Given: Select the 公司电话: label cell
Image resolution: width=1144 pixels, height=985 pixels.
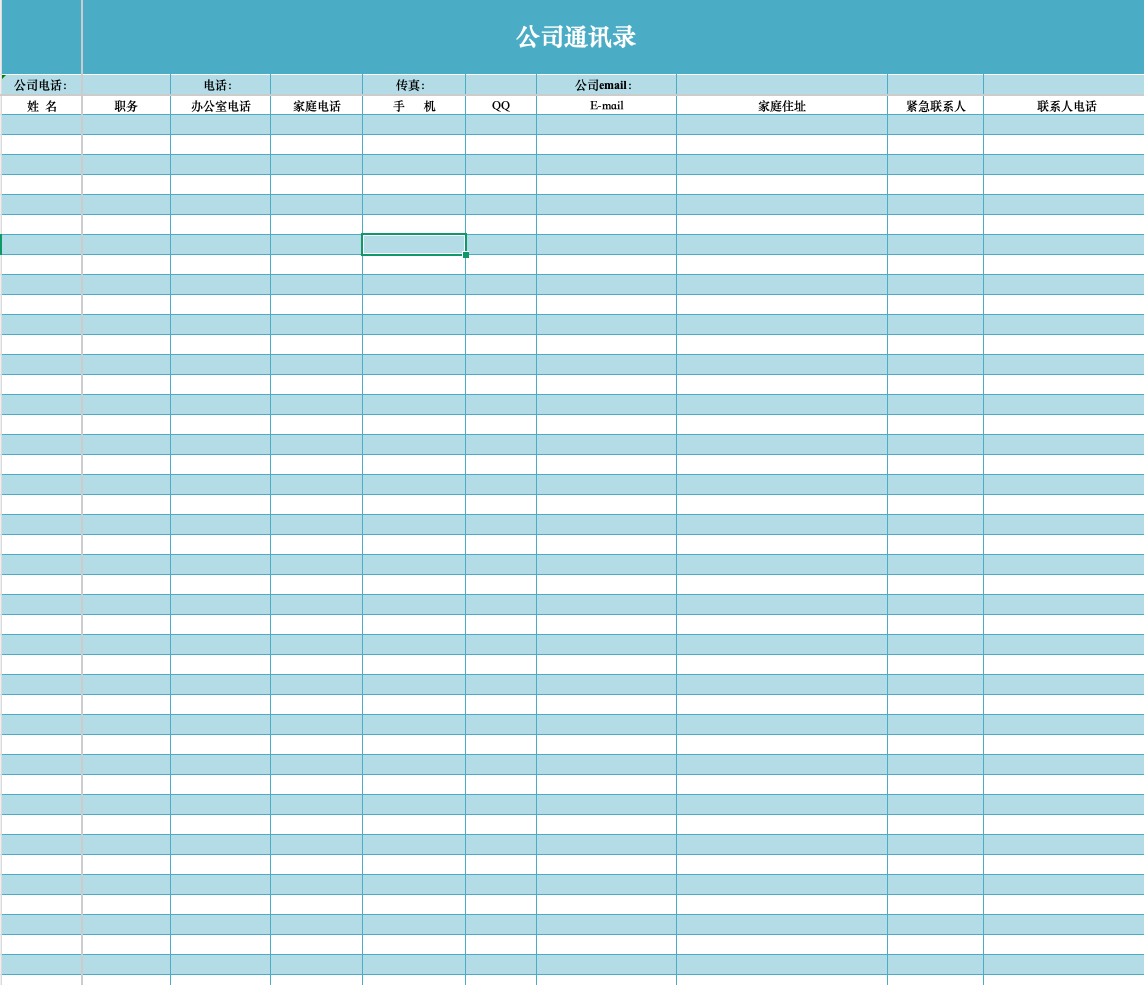Looking at the screenshot, I should 41,85.
